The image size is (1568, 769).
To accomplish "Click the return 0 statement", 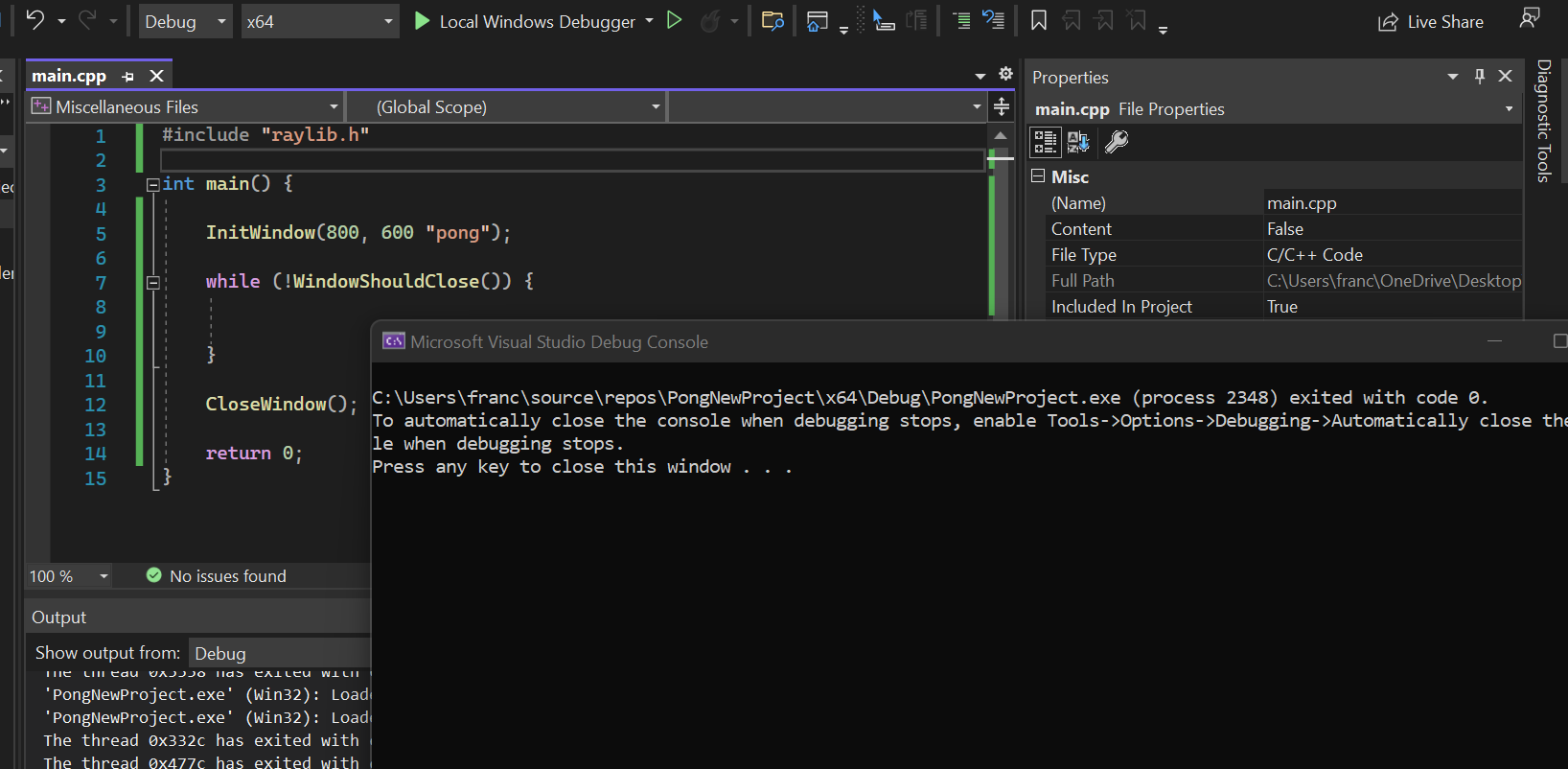I will pyautogui.click(x=254, y=454).
